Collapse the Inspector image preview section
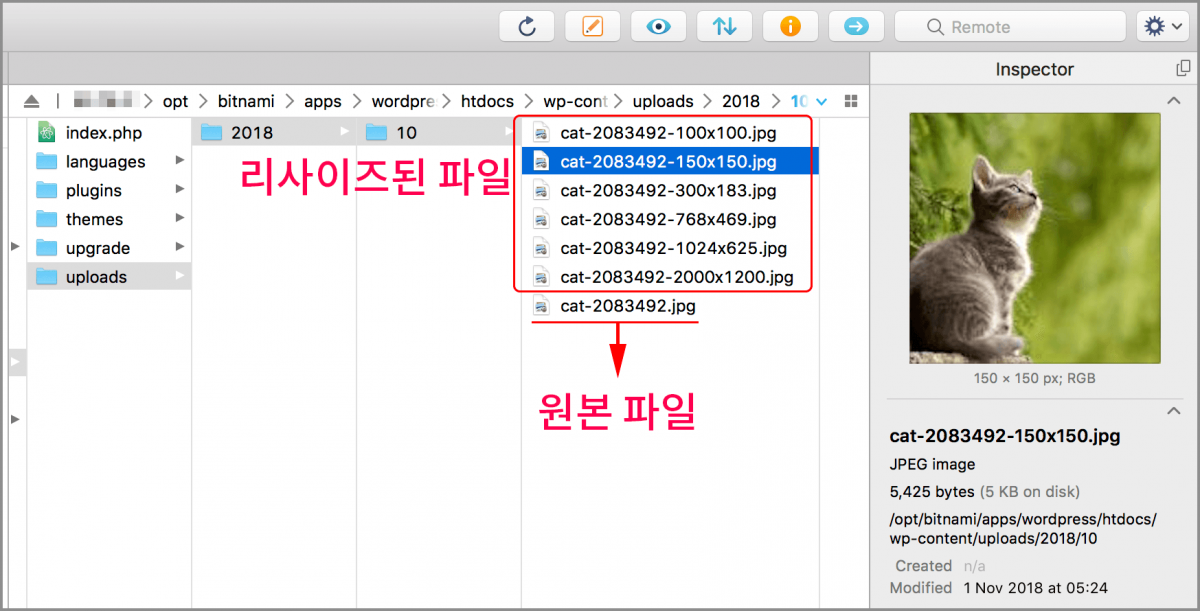1200x611 pixels. [1174, 100]
